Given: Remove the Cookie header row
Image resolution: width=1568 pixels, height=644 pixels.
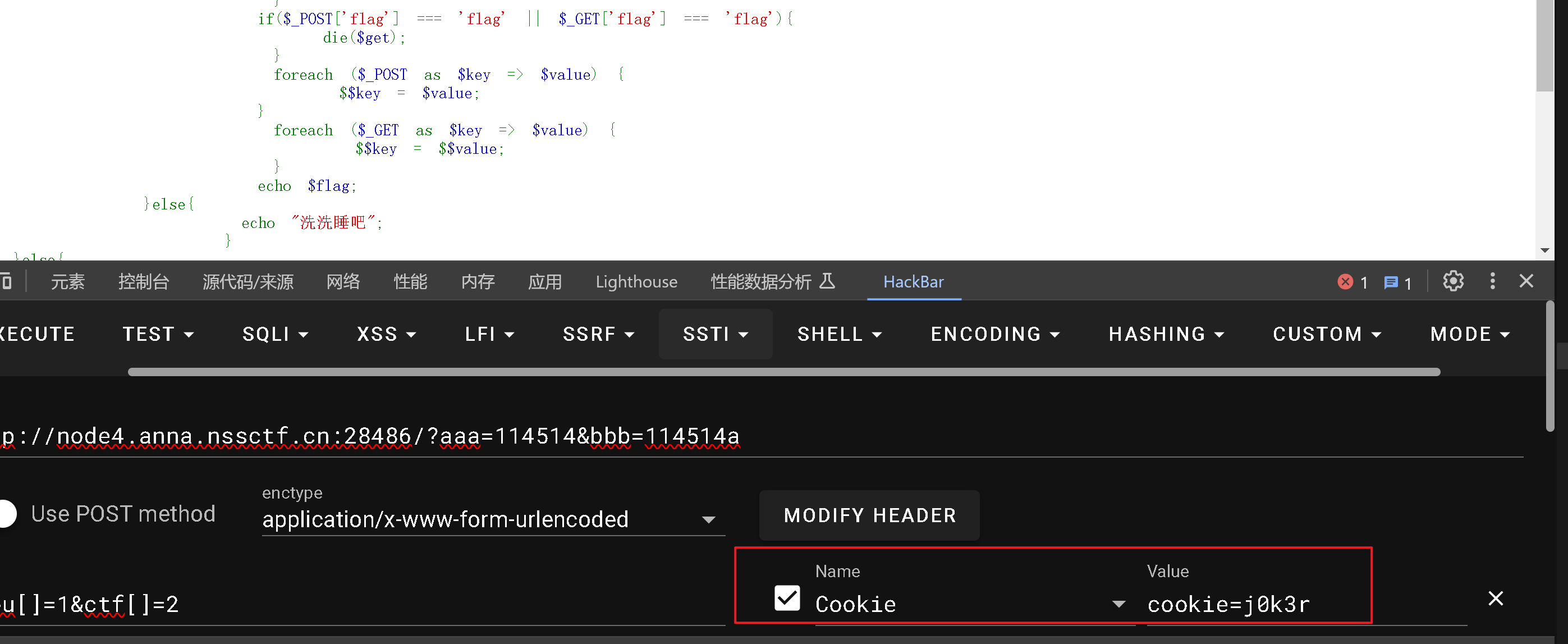Looking at the screenshot, I should coord(1495,599).
